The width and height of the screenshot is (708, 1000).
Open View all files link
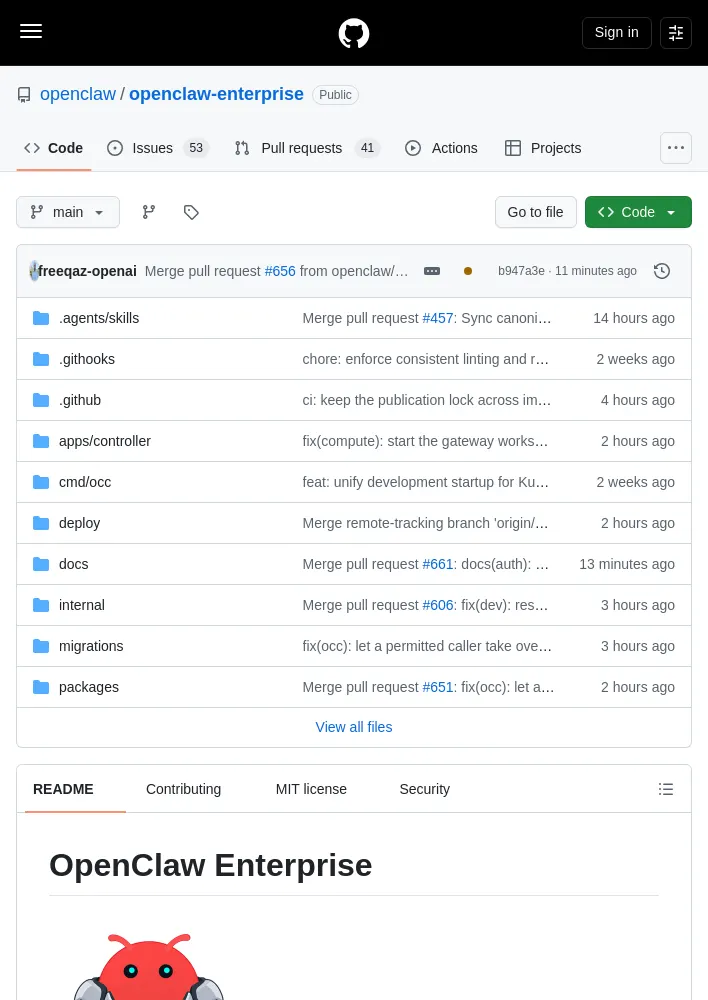click(354, 727)
